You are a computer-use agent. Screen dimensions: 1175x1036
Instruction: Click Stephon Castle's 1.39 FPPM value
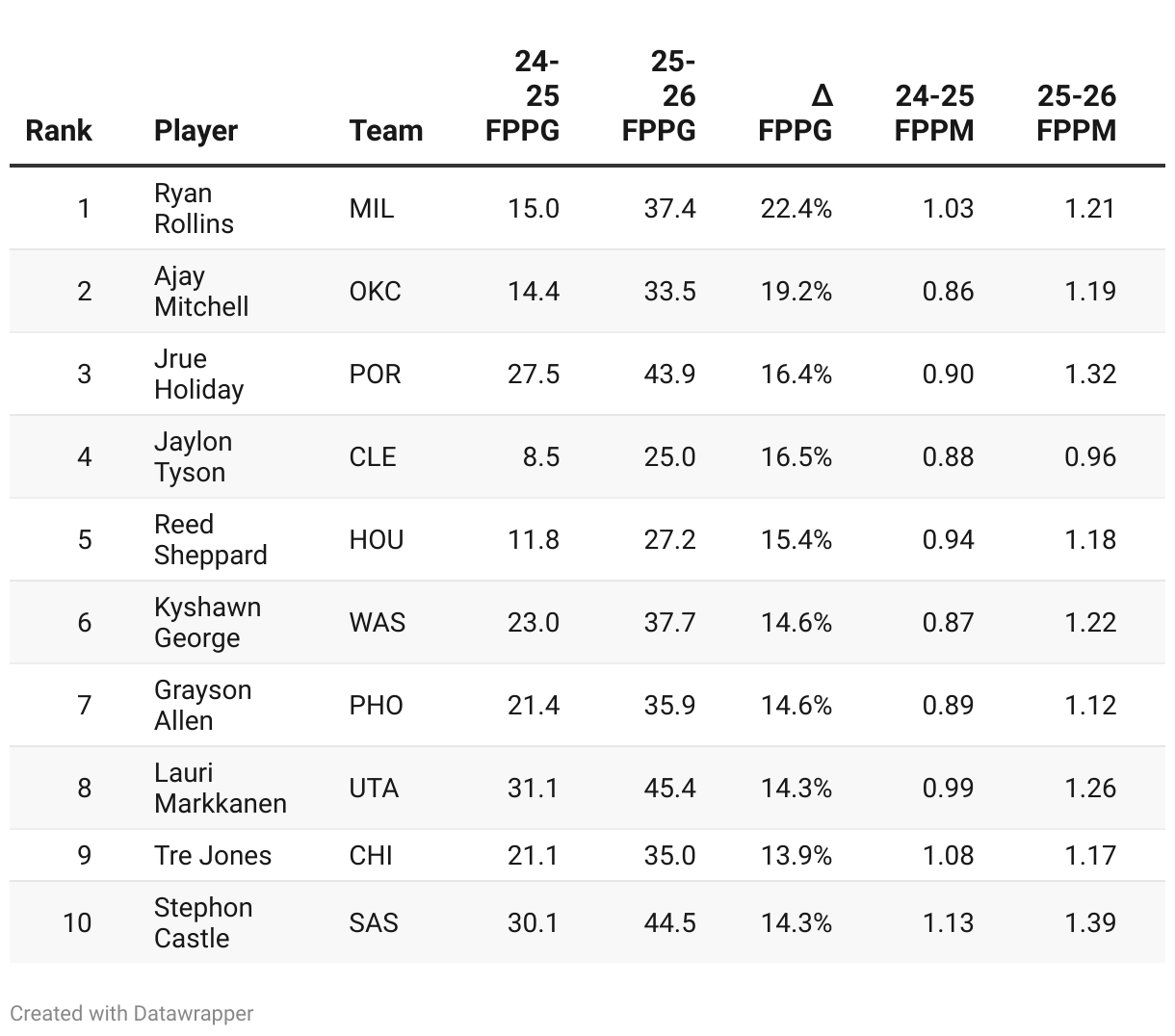[x=1090, y=922]
